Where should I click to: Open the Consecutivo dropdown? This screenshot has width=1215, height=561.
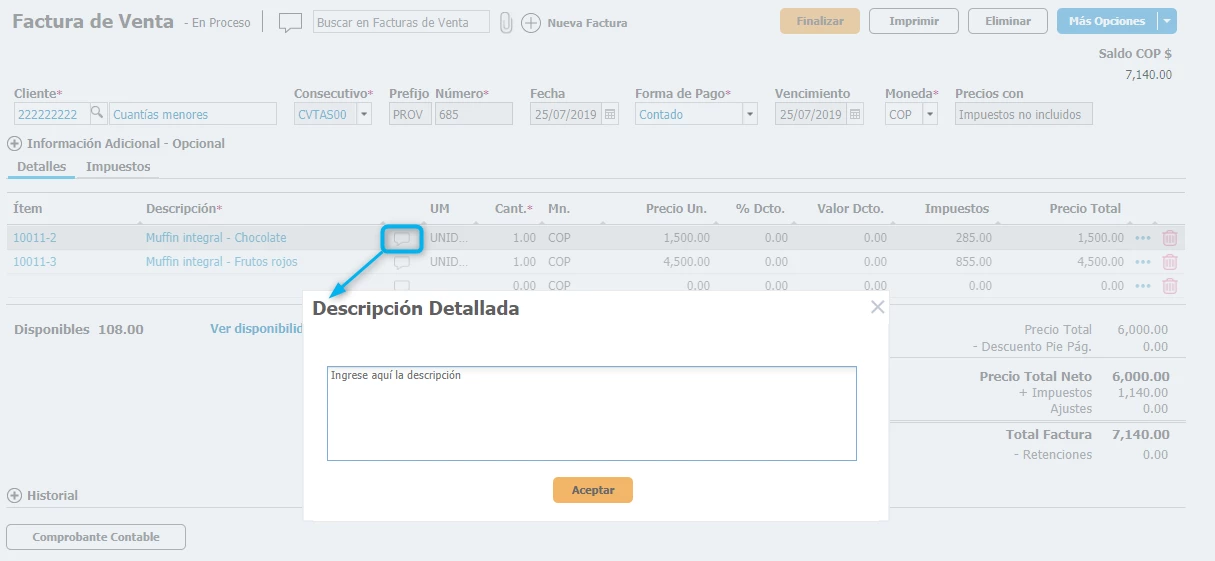click(x=363, y=115)
